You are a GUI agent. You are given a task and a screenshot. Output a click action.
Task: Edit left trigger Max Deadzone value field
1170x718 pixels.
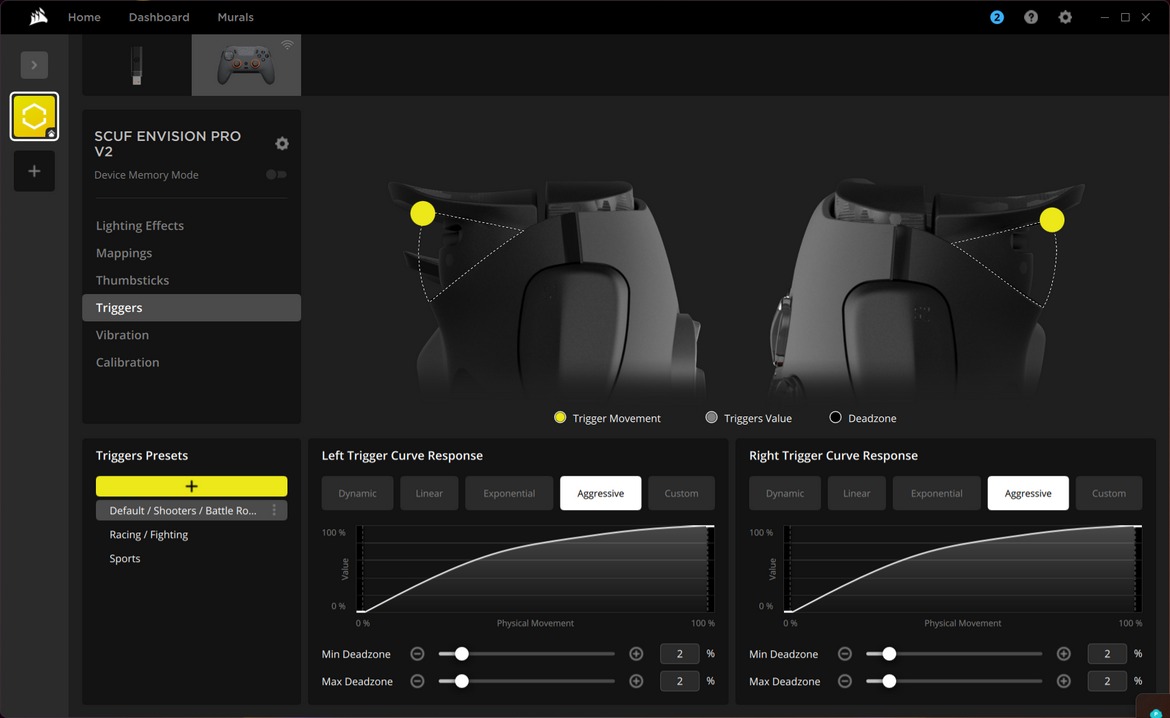(x=680, y=681)
